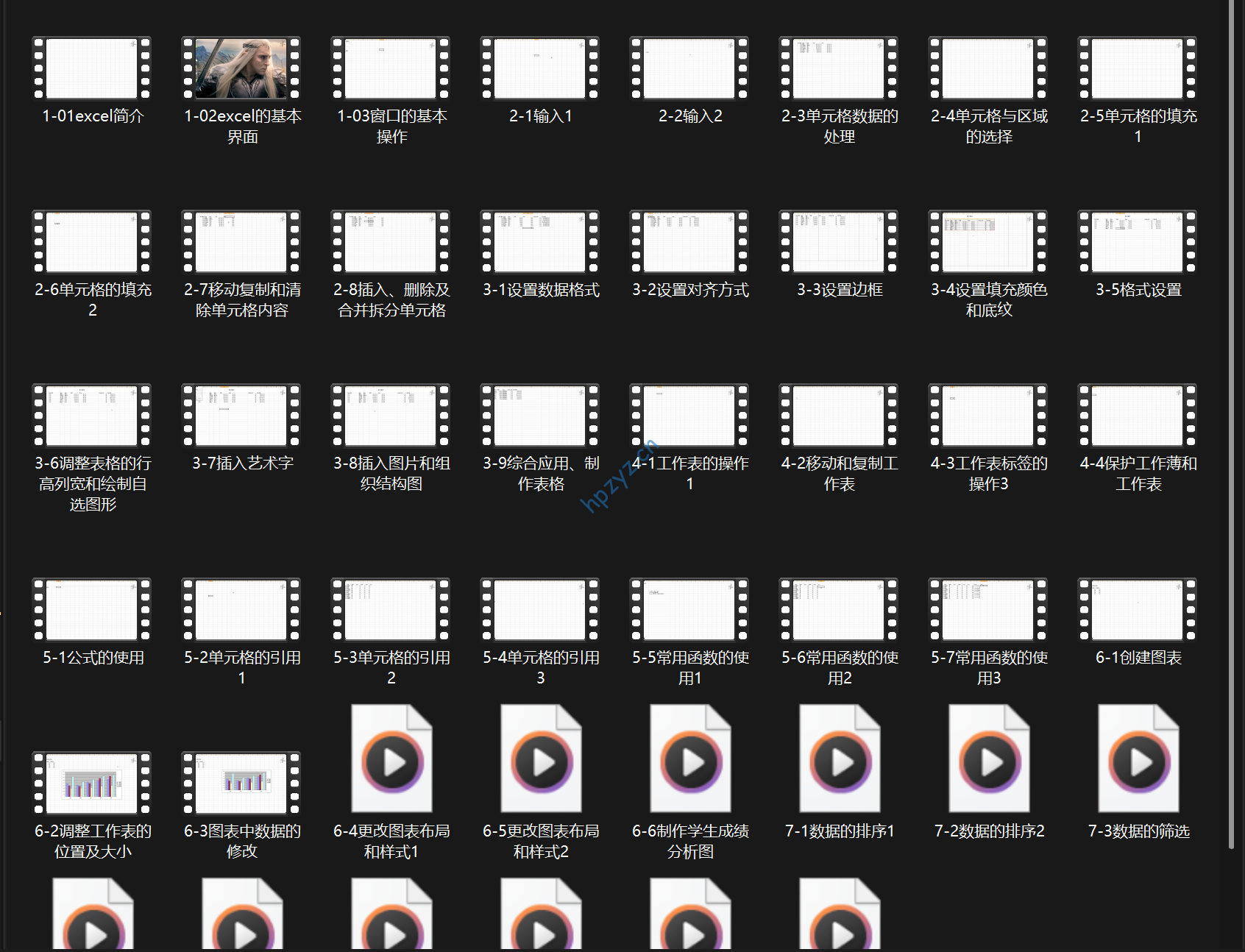Click the 7-1数据的排序1 media file icon
Screen dimensions: 1245x952
pyautogui.click(x=840, y=759)
